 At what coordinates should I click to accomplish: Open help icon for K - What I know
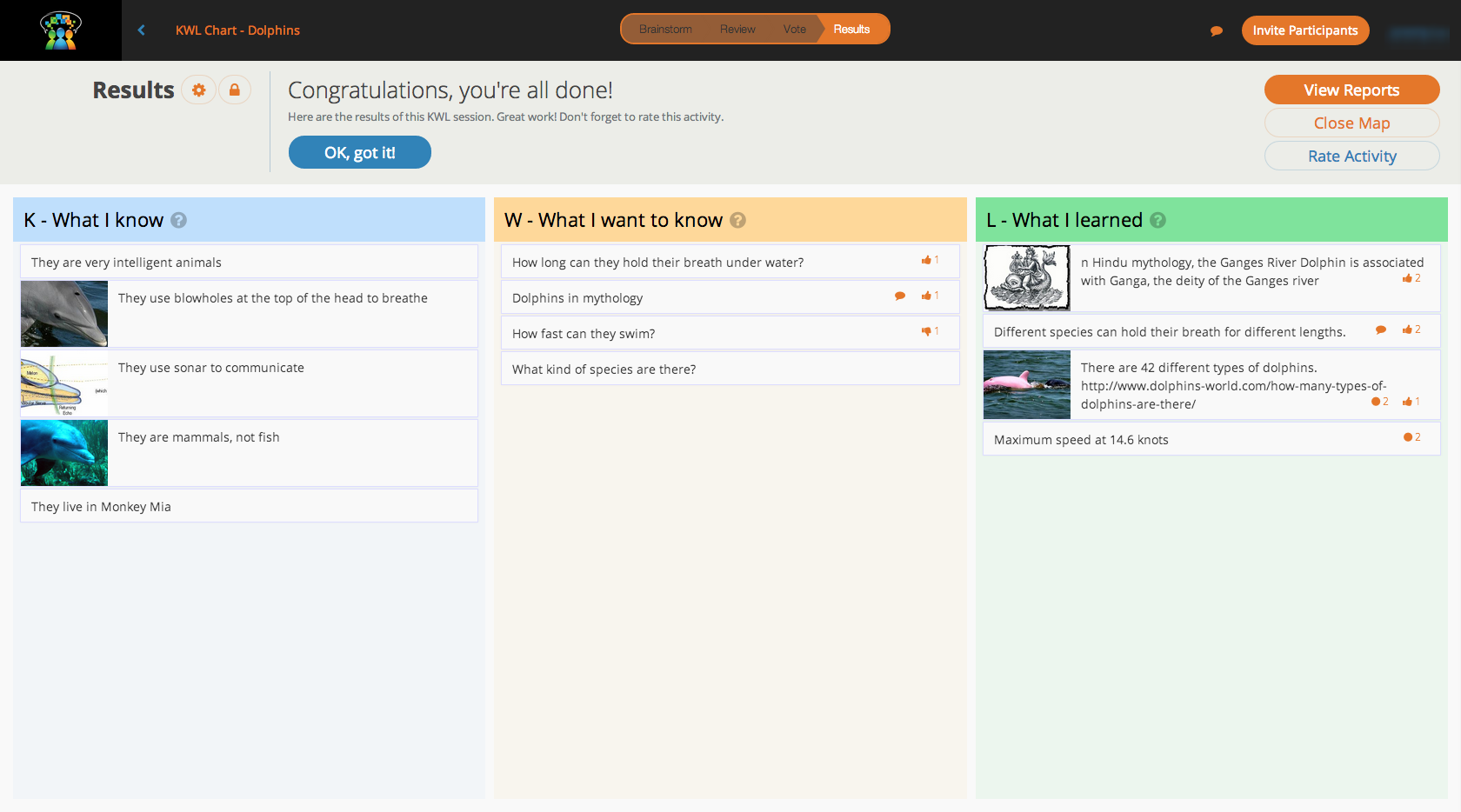pos(178,220)
